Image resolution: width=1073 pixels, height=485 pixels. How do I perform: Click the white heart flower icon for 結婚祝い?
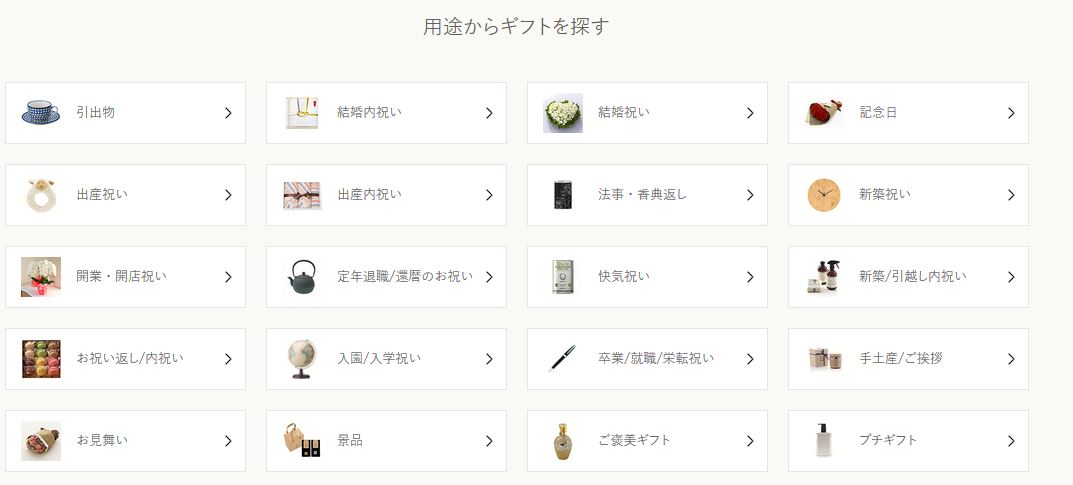pyautogui.click(x=563, y=113)
